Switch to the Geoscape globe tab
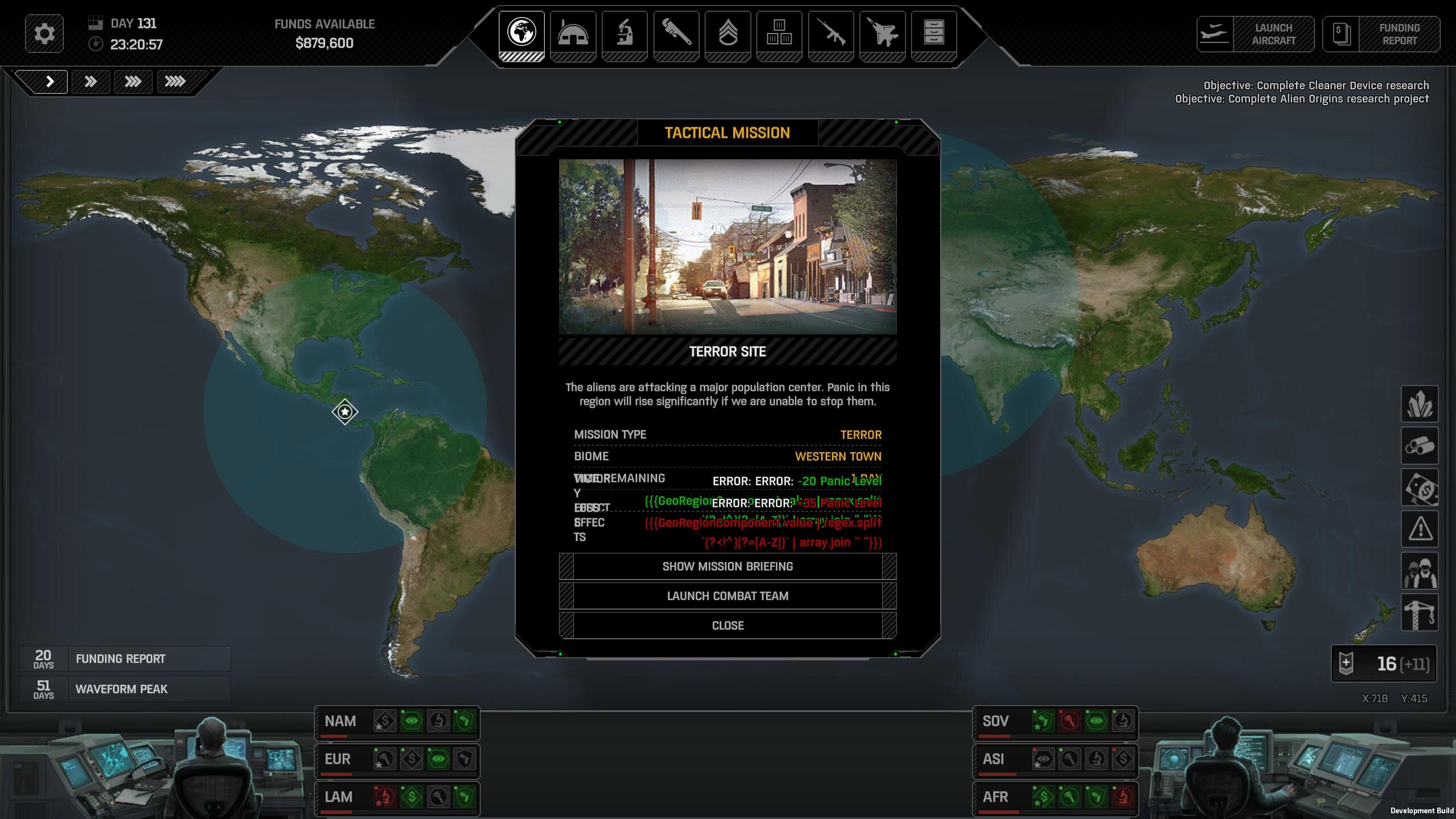 522,33
